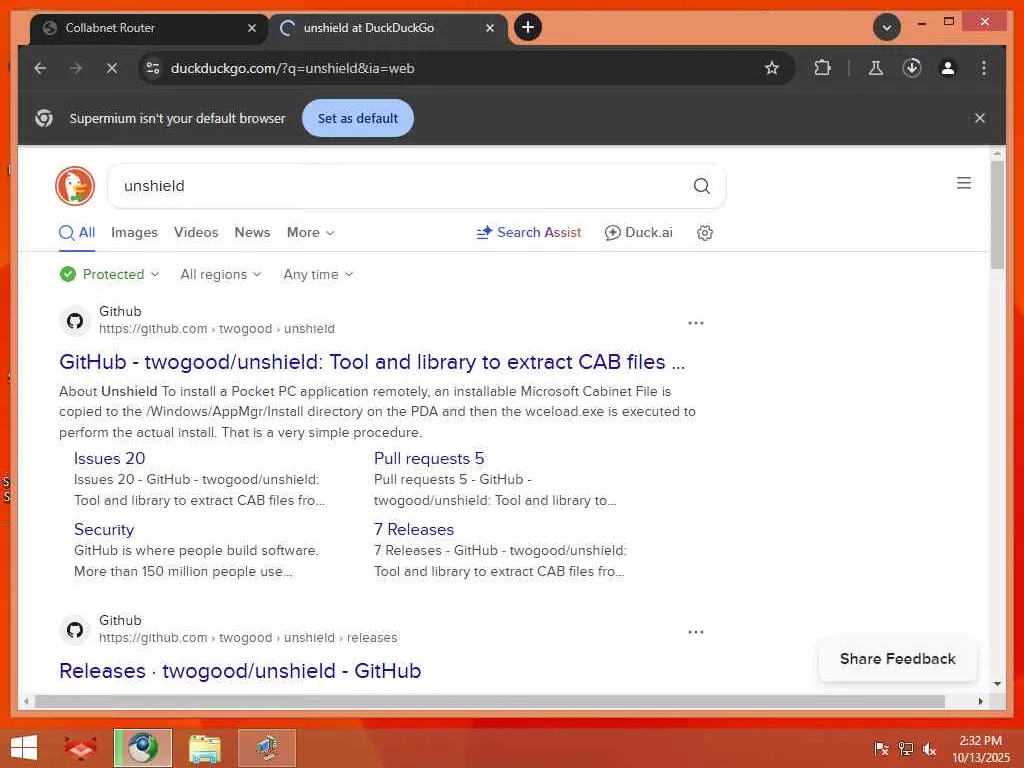Open the tab search dropdown arrow
The width and height of the screenshot is (1024, 768).
(x=886, y=27)
